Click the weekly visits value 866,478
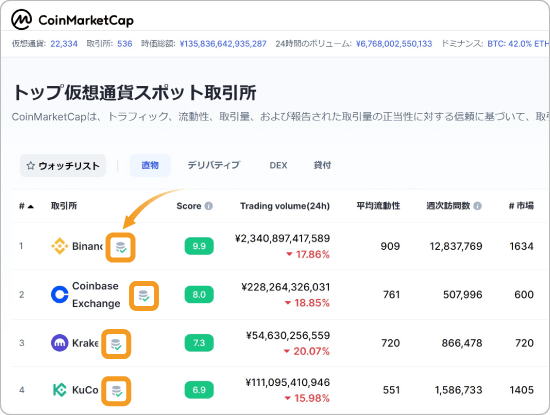This screenshot has width=550, height=415. pyautogui.click(x=462, y=343)
